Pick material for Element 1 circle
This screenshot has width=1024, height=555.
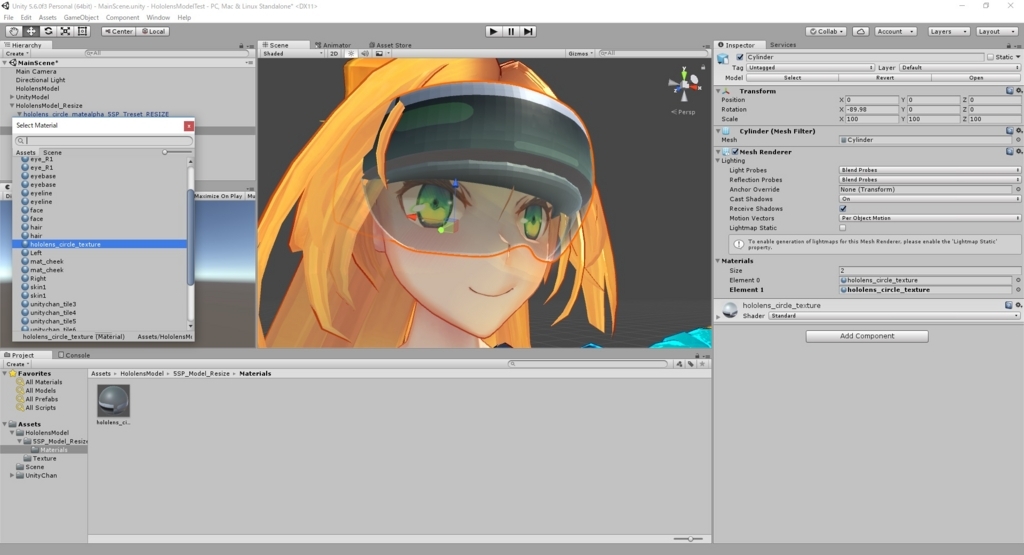tap(1018, 290)
